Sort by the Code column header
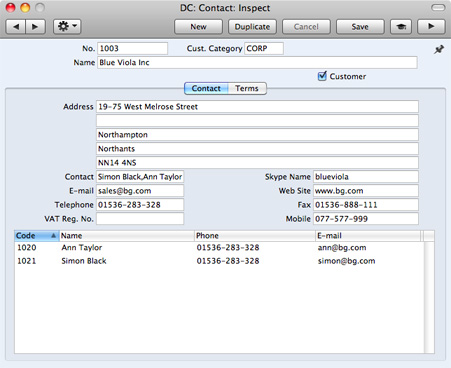 37,236
